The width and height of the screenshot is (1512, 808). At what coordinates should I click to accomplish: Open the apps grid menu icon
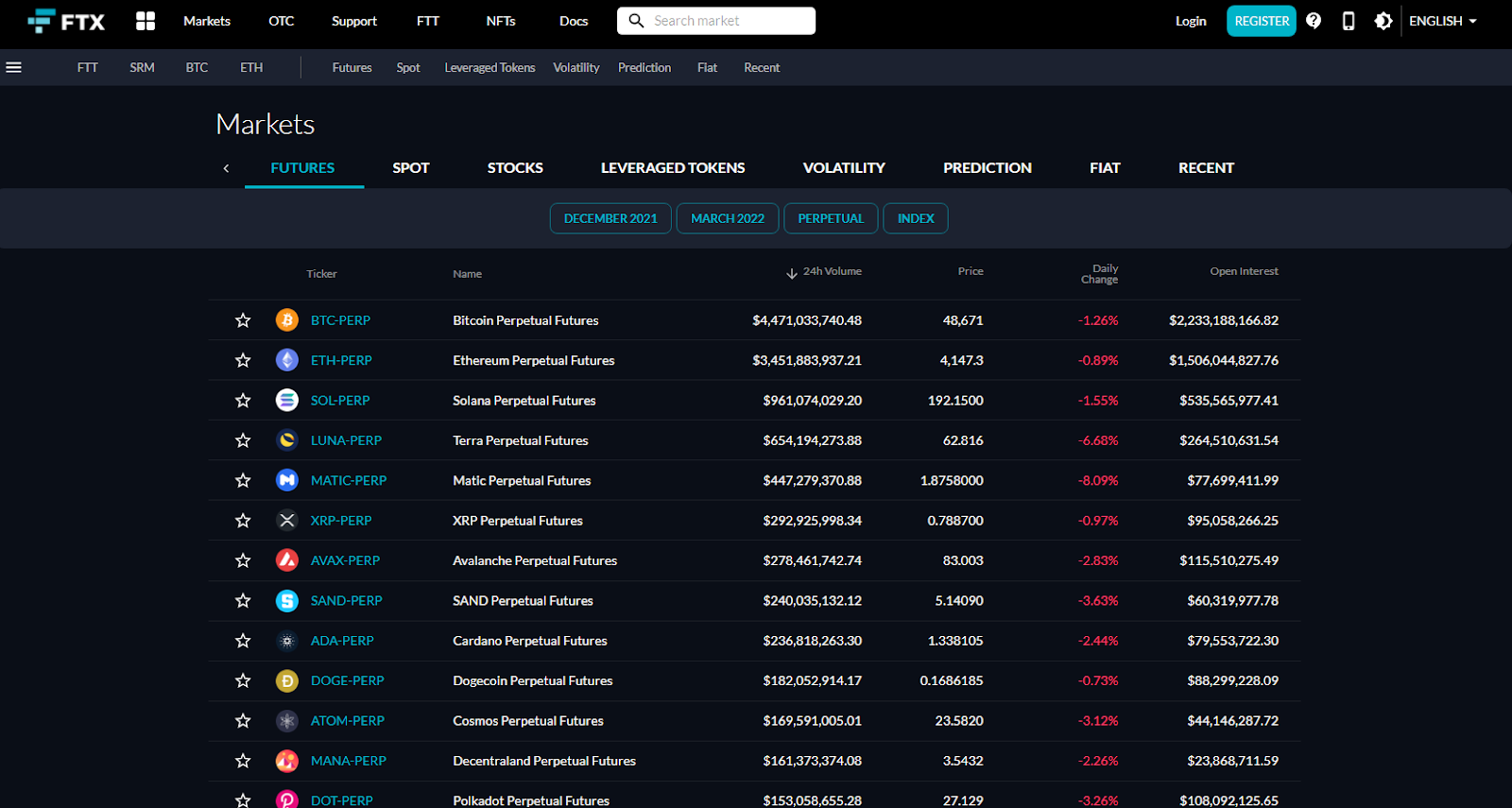pos(146,21)
